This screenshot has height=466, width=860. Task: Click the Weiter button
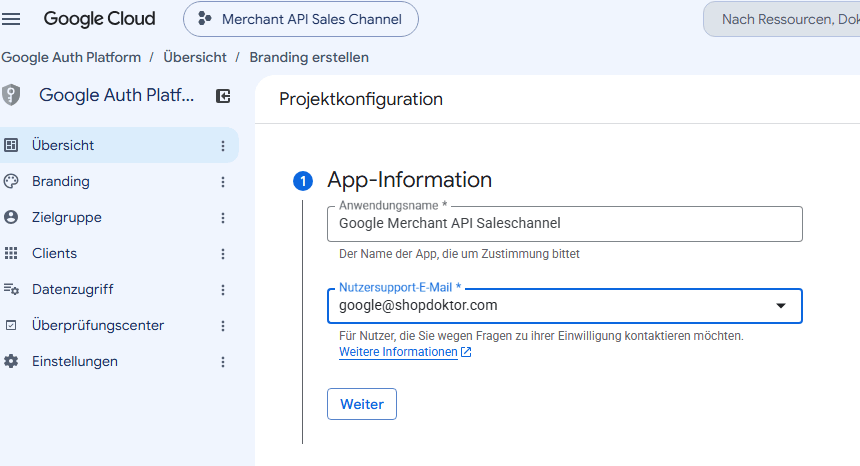362,404
